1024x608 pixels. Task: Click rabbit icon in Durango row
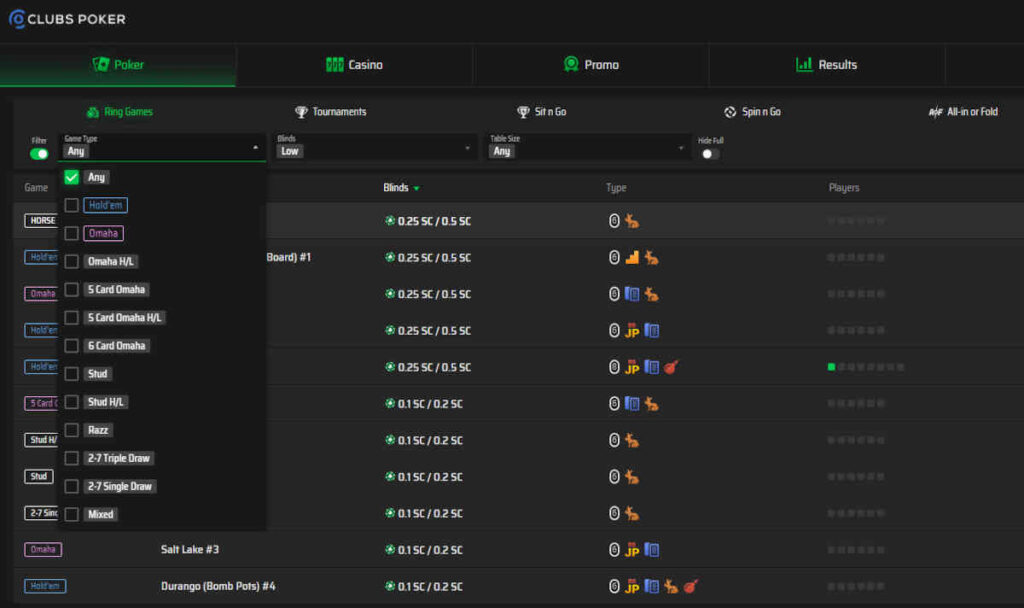[x=671, y=586]
